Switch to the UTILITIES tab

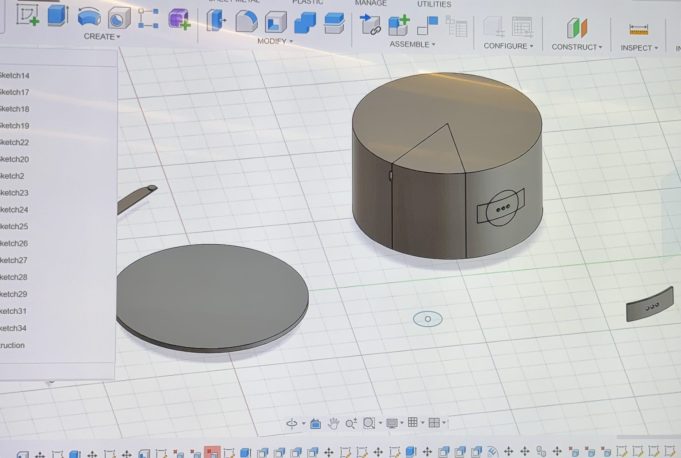tap(433, 4)
